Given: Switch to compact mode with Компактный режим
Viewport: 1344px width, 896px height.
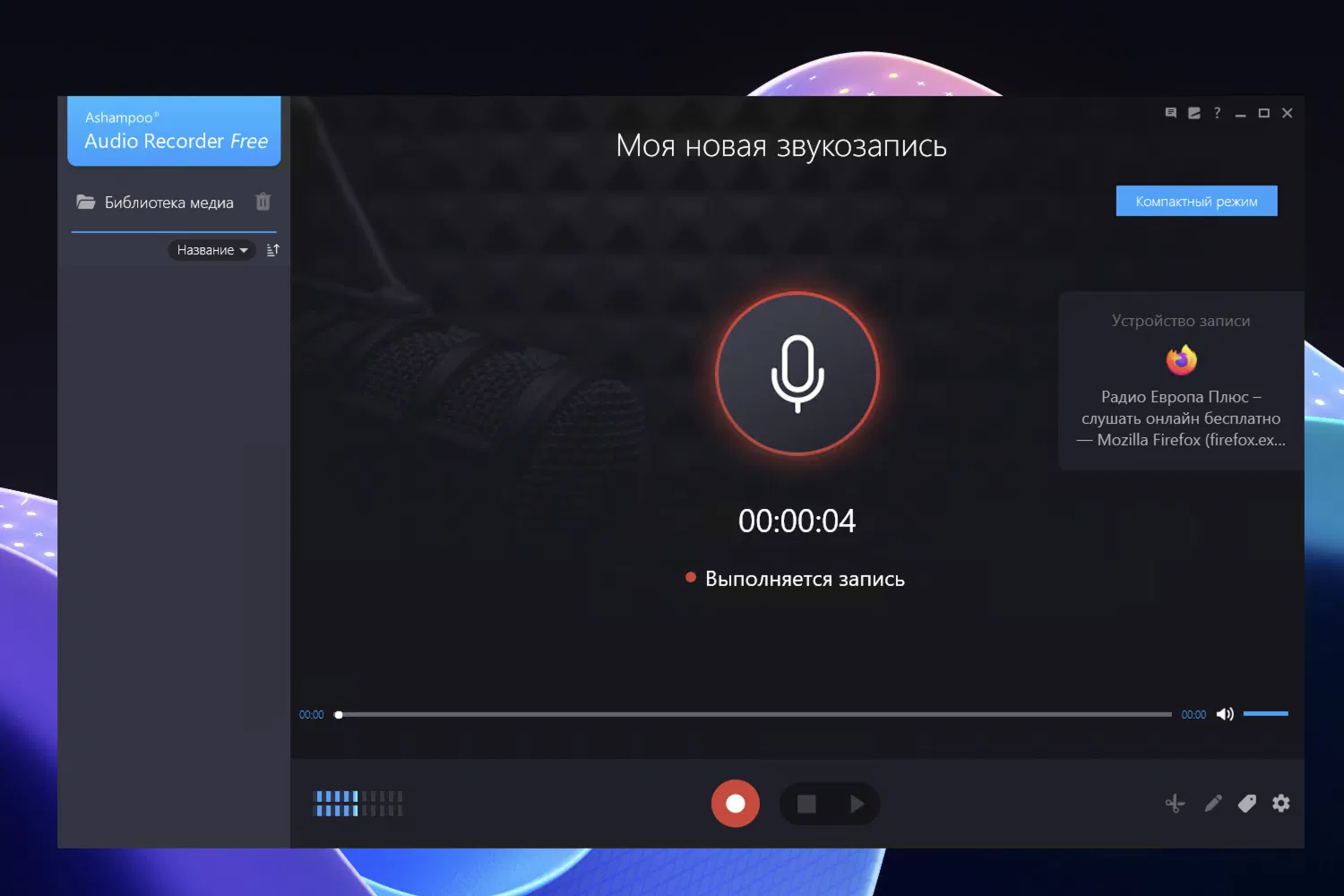Looking at the screenshot, I should 1196,201.
